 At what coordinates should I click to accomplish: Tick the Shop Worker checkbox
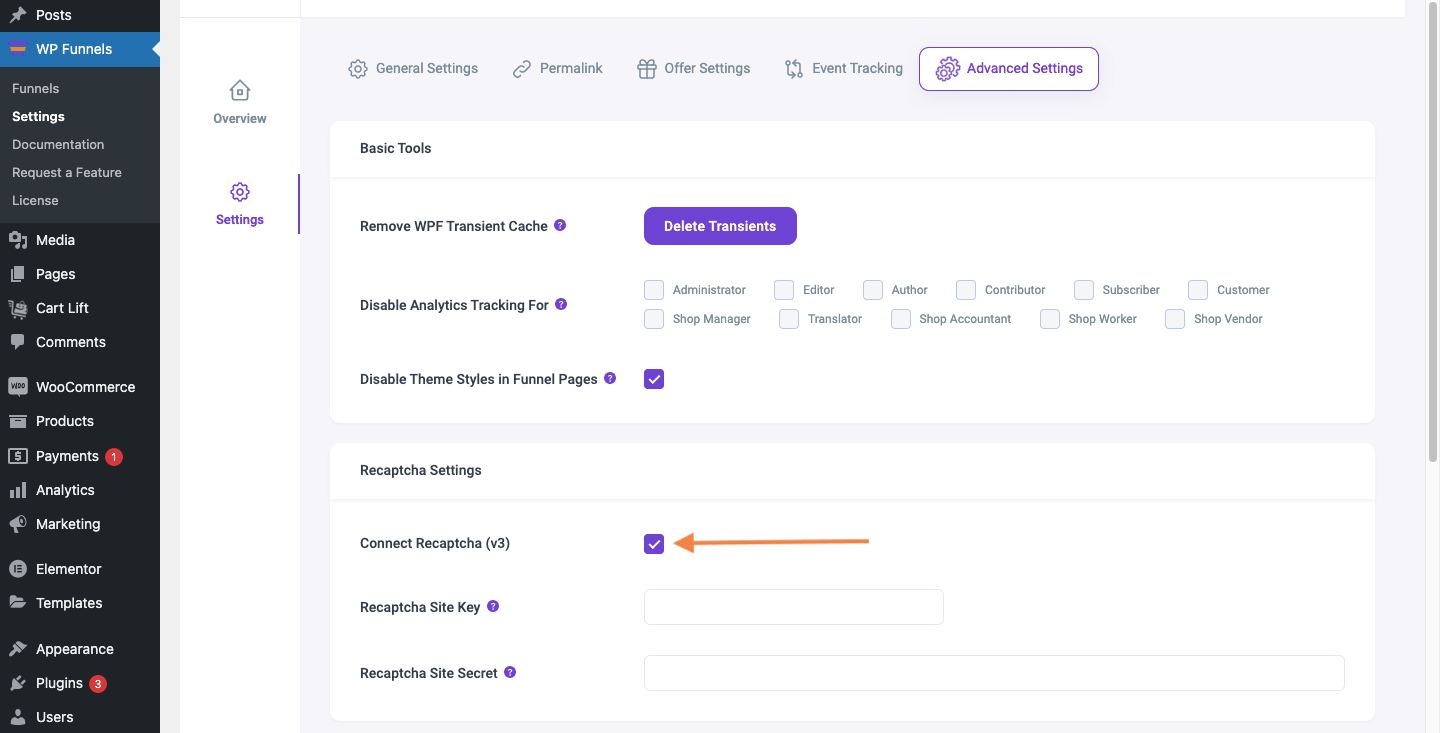1050,319
